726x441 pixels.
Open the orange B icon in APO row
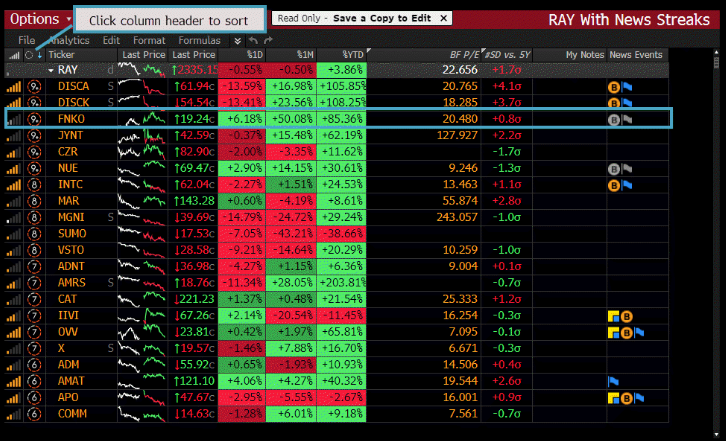click(626, 398)
